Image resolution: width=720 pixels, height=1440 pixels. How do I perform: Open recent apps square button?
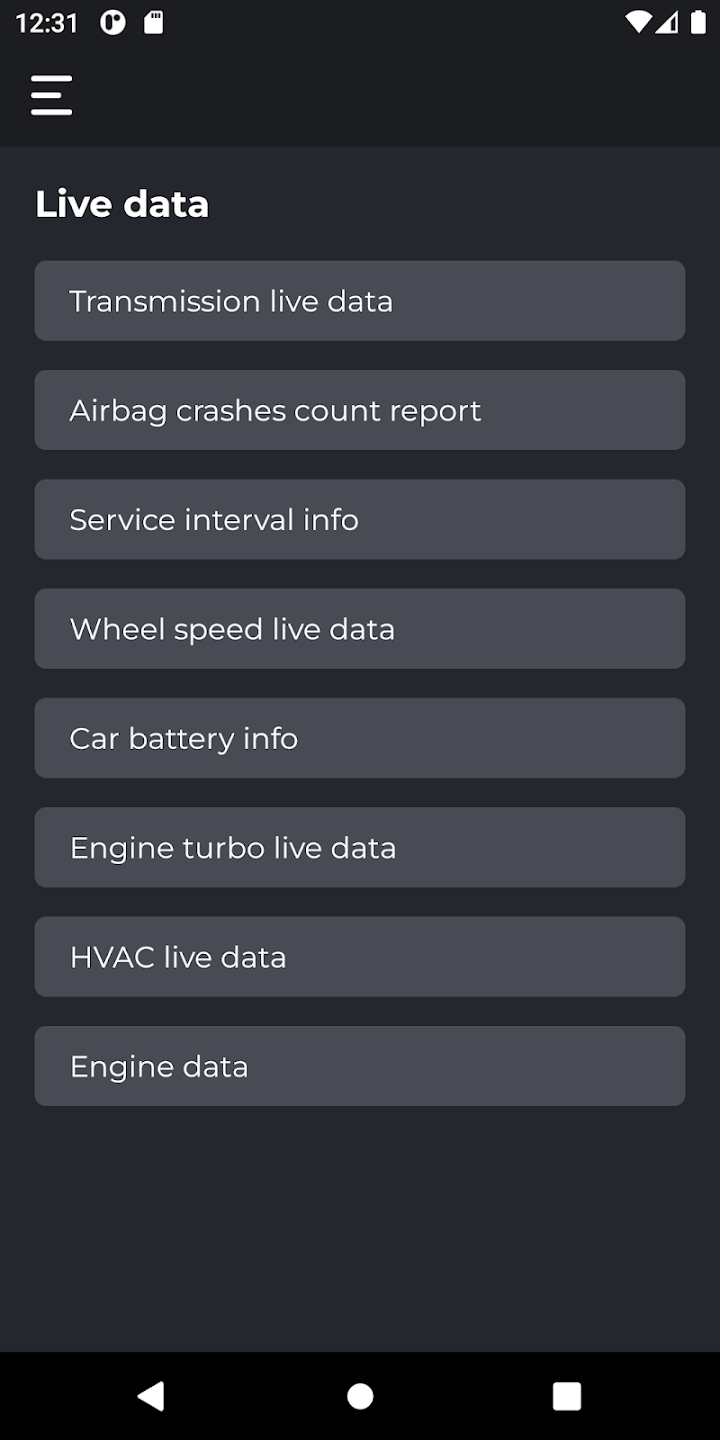(567, 1396)
